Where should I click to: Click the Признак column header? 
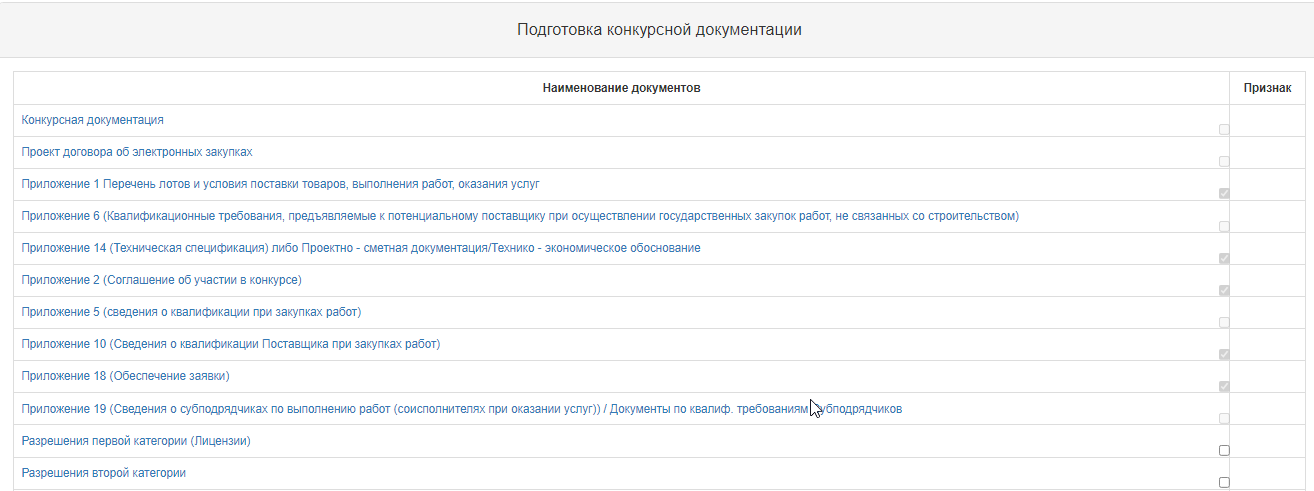pos(1267,88)
